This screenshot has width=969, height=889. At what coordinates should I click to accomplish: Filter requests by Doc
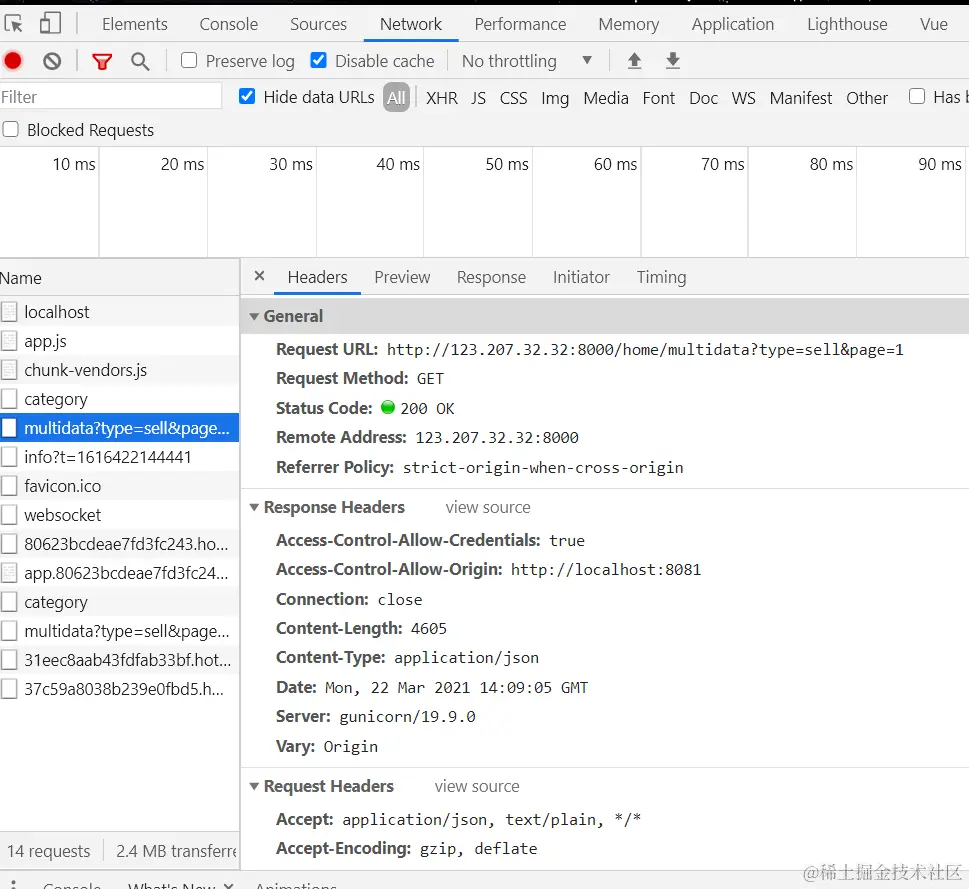(704, 98)
